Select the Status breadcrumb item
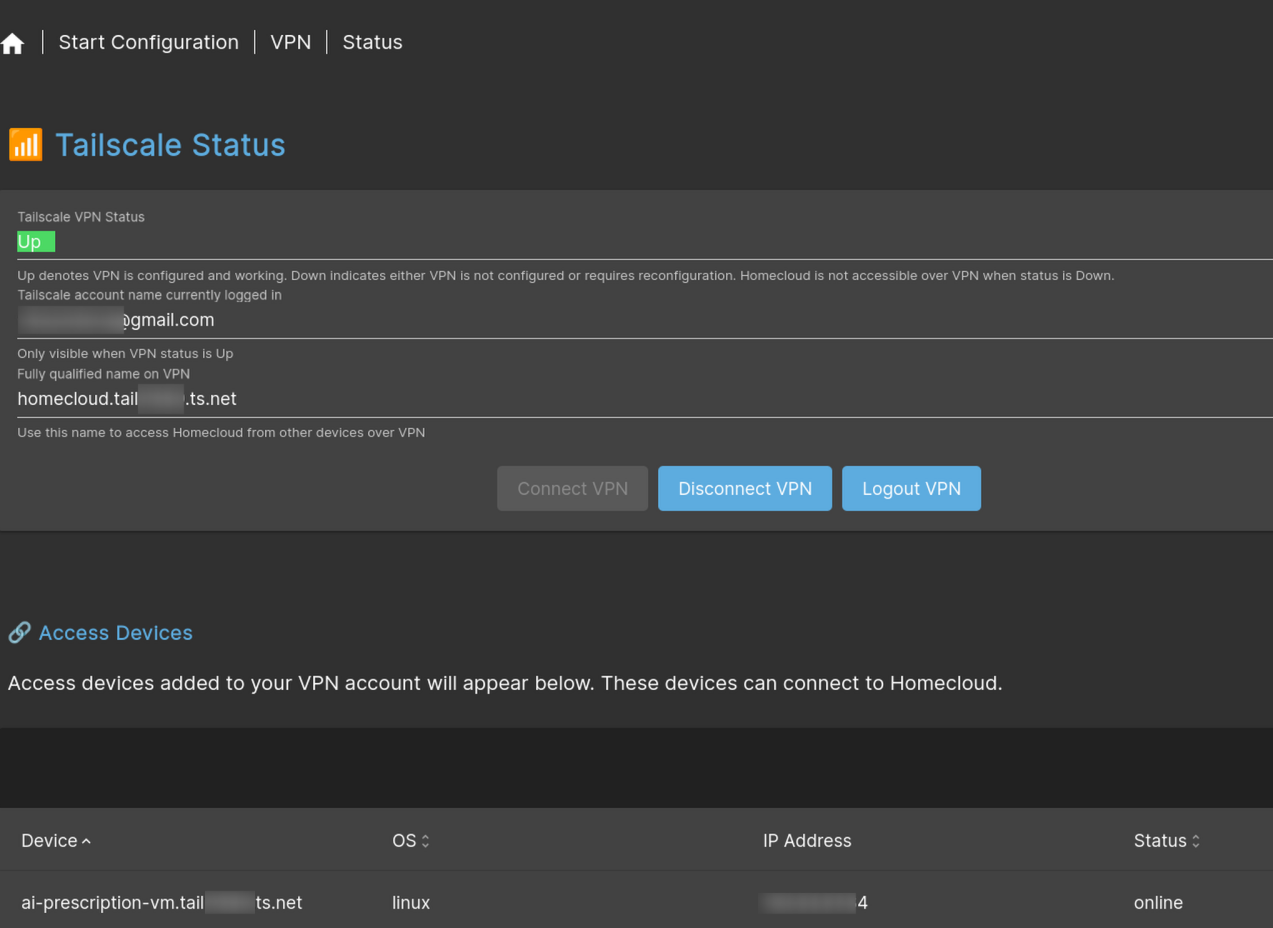This screenshot has width=1273, height=928. click(372, 42)
